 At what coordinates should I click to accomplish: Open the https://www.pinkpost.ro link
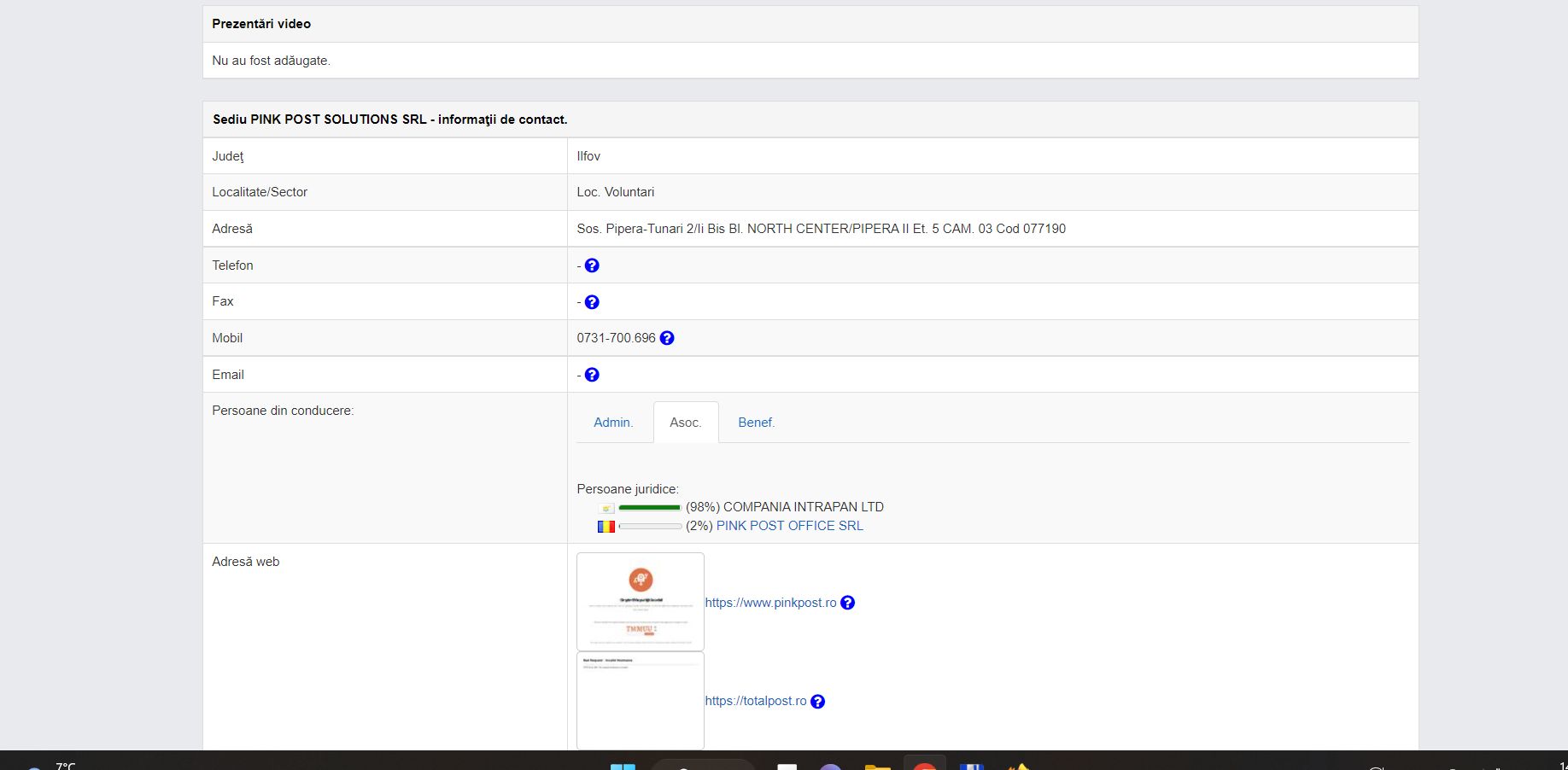coord(770,603)
